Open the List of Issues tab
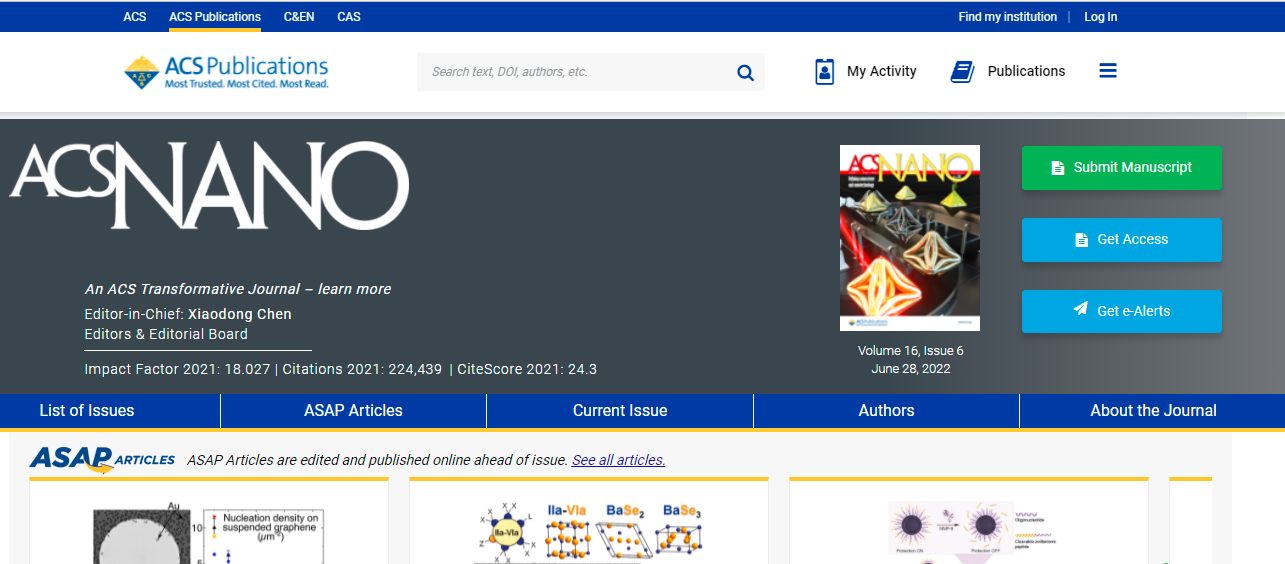 (x=87, y=411)
